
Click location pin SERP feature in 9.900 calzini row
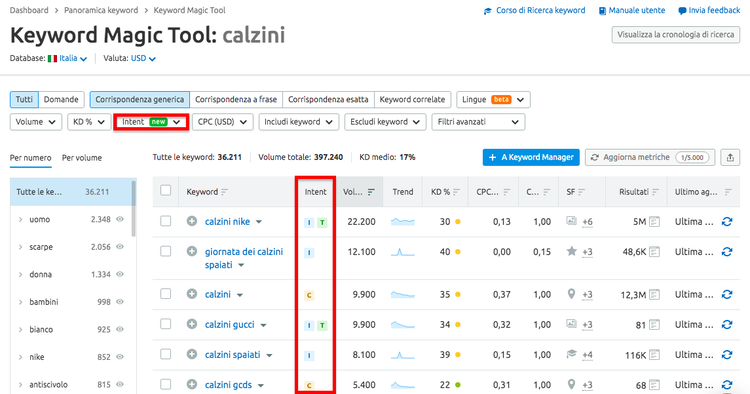(x=571, y=294)
